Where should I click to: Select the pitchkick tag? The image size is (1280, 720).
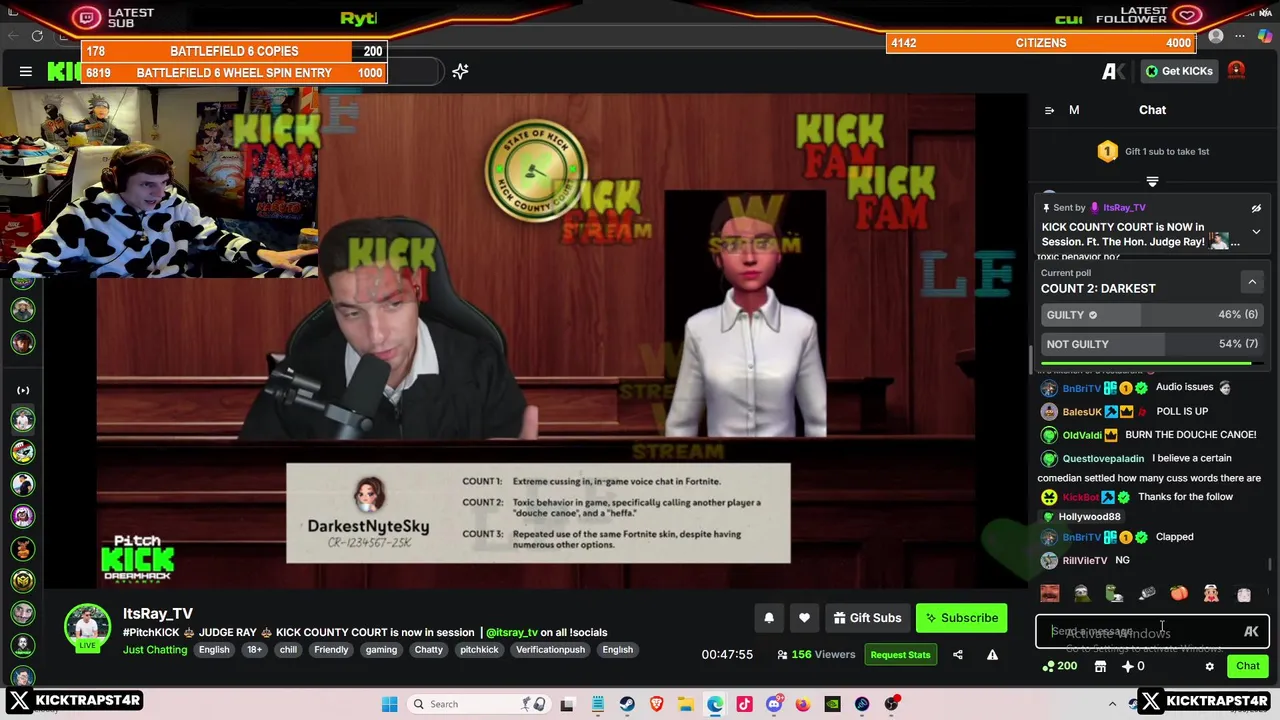point(479,650)
